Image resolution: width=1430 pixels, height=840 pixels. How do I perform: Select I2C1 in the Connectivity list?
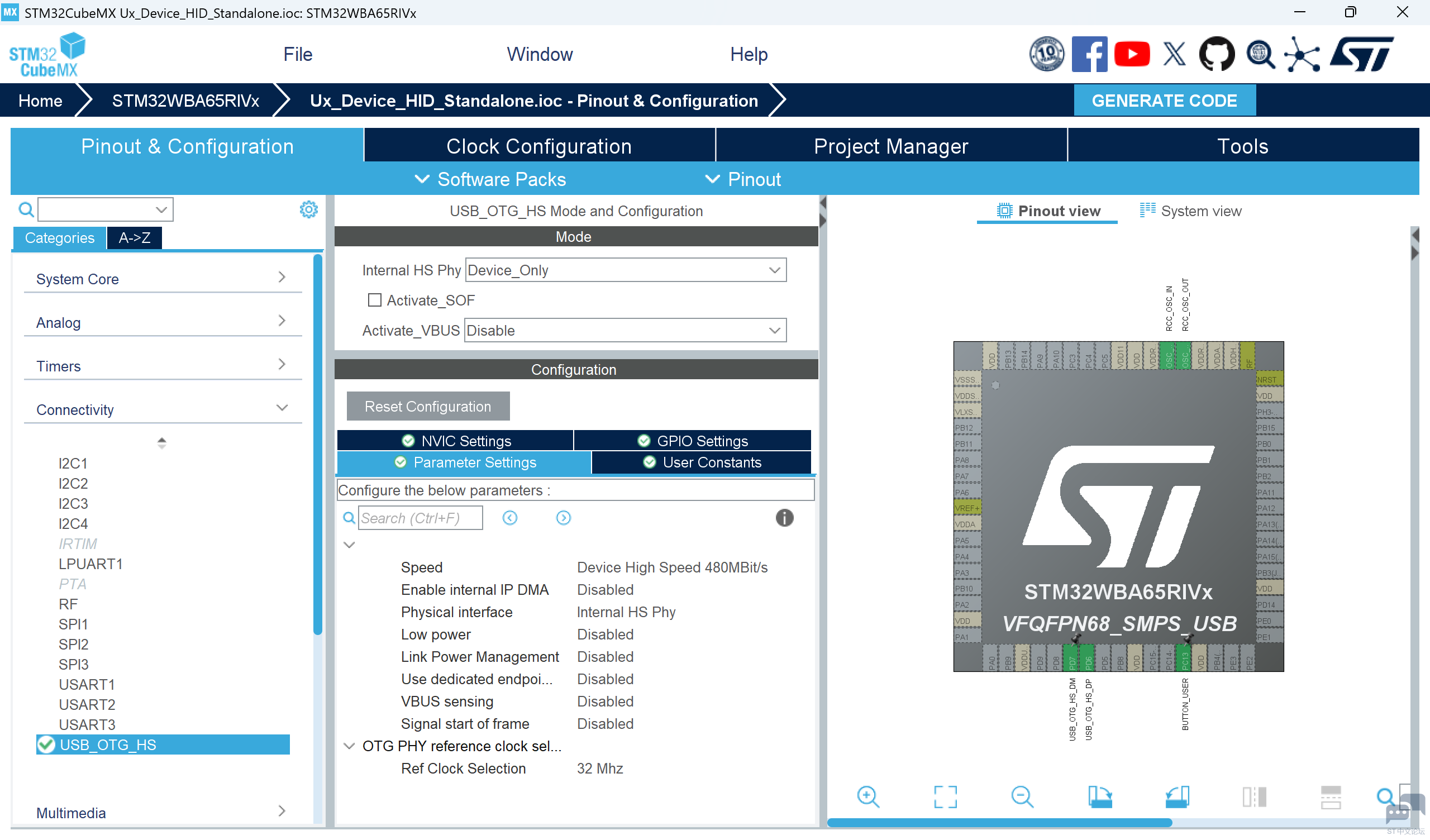pyautogui.click(x=73, y=464)
